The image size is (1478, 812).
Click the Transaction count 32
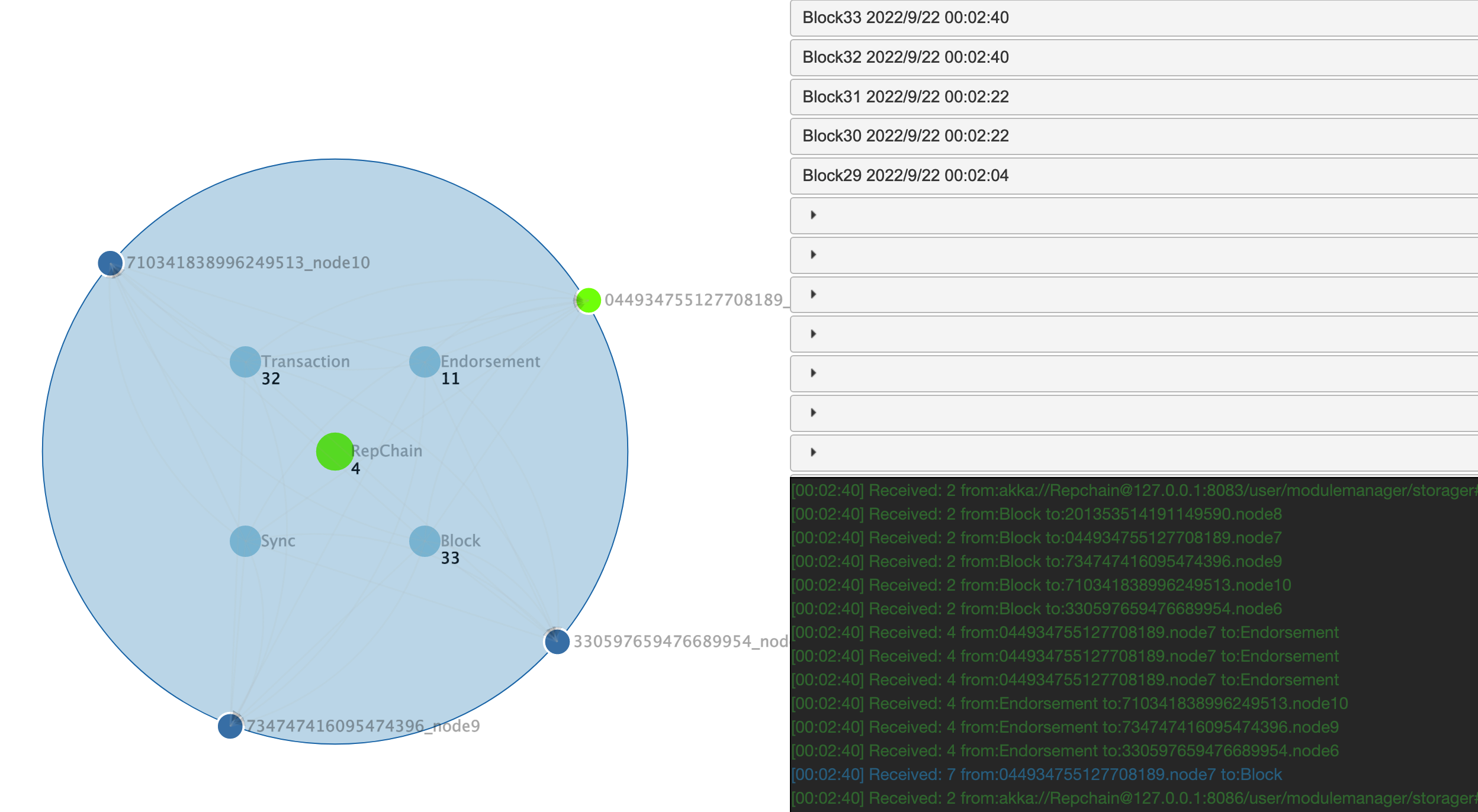point(271,379)
